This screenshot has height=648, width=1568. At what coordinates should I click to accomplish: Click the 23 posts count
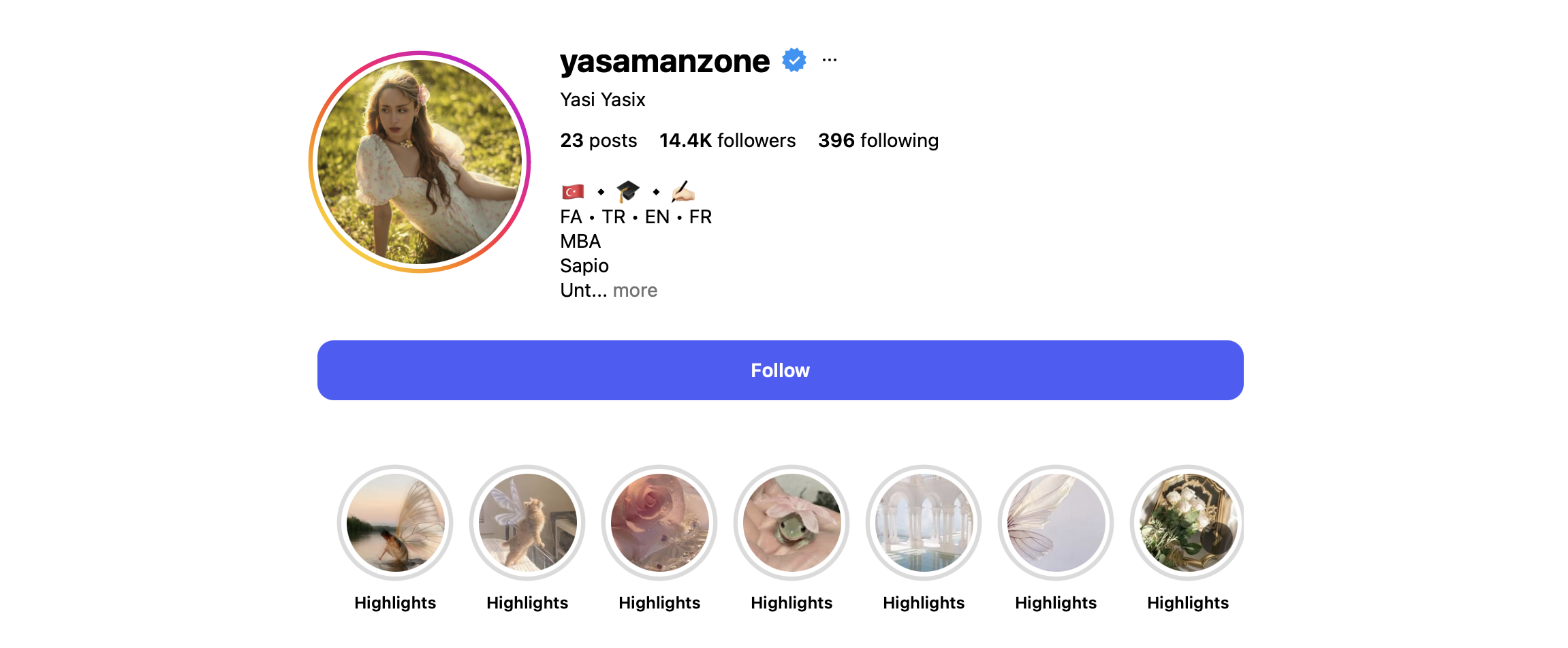[x=598, y=140]
